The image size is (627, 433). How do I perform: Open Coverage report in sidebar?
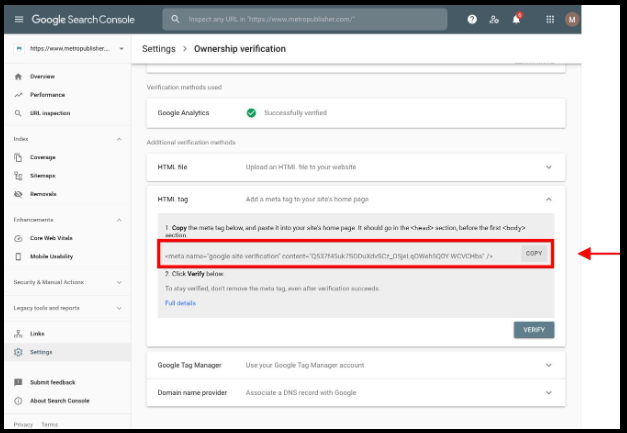point(43,157)
